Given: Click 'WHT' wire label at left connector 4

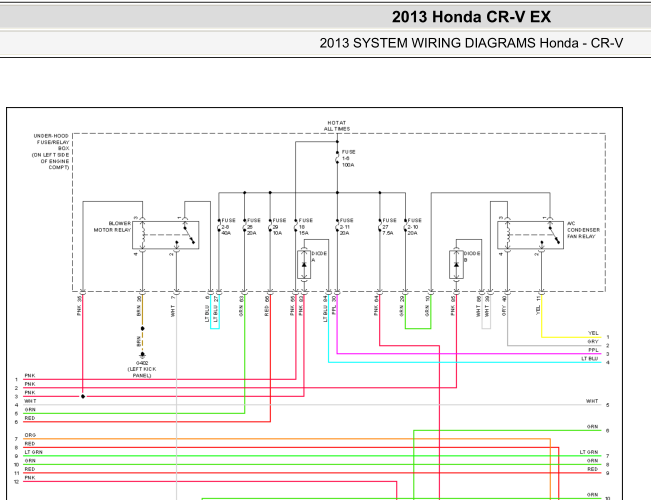Looking at the screenshot, I should pos(30,401).
